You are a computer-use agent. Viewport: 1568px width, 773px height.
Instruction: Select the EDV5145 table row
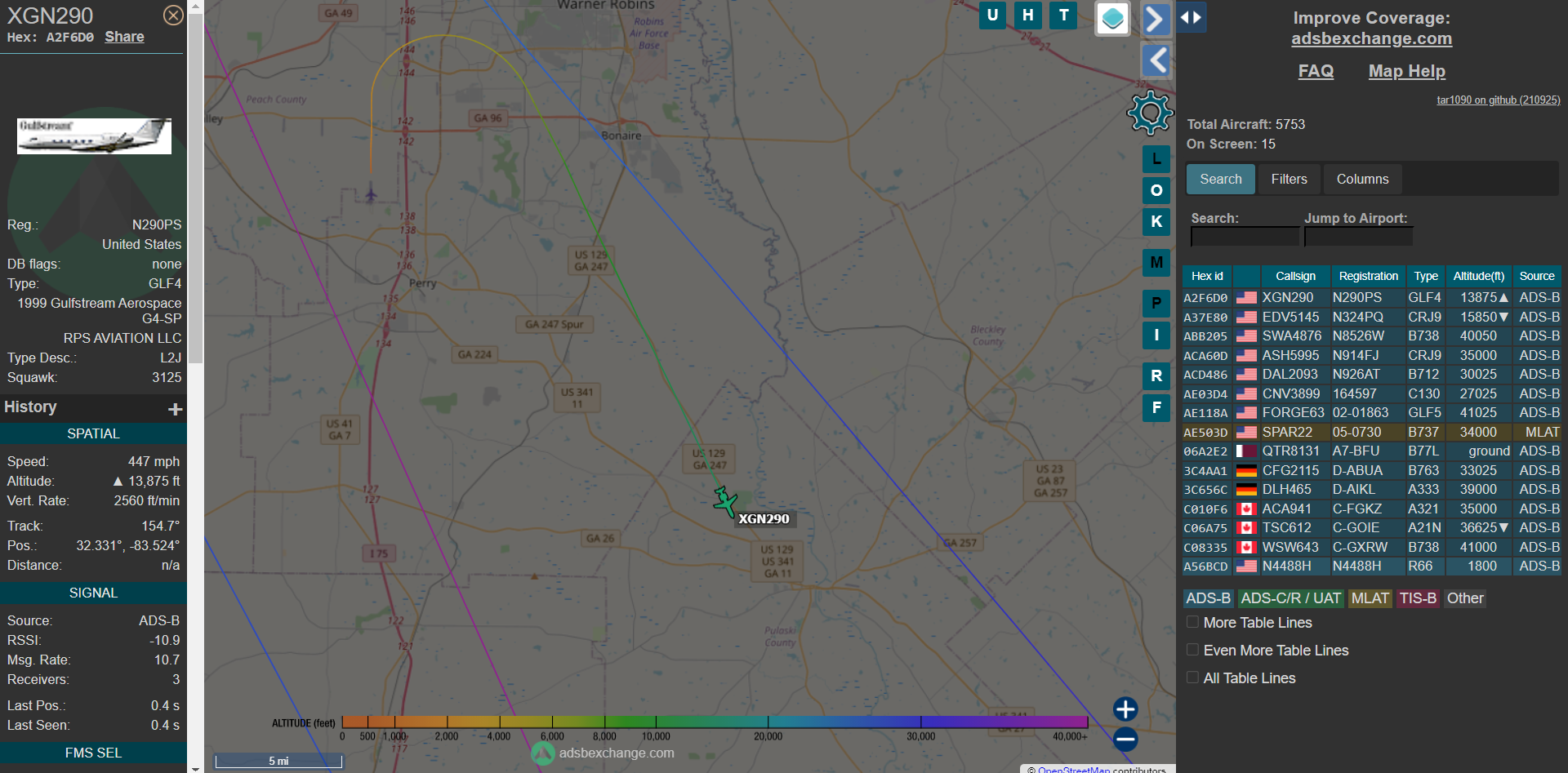click(1371, 317)
